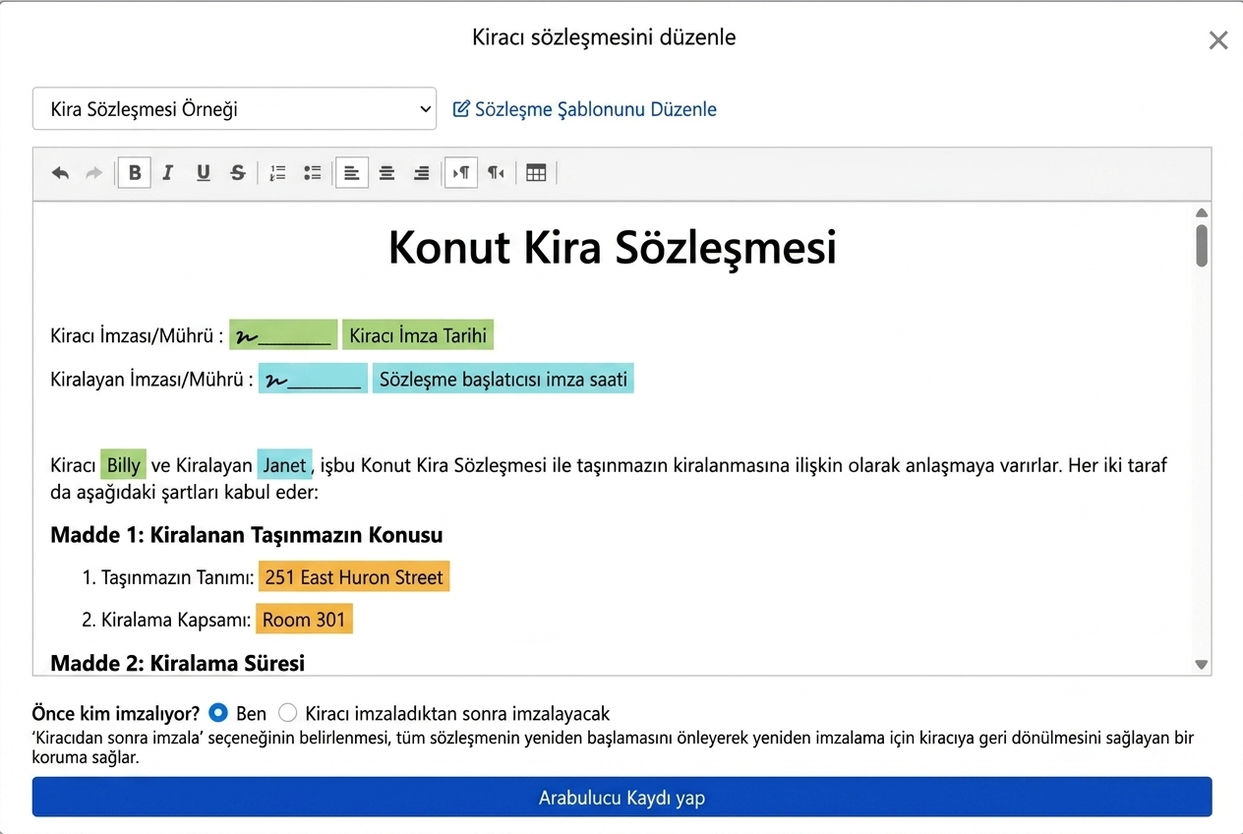Image resolution: width=1243 pixels, height=834 pixels.
Task: Select 'Kiracı imzaladıktan sonra imzalayacak' radio option
Action: coord(288,713)
